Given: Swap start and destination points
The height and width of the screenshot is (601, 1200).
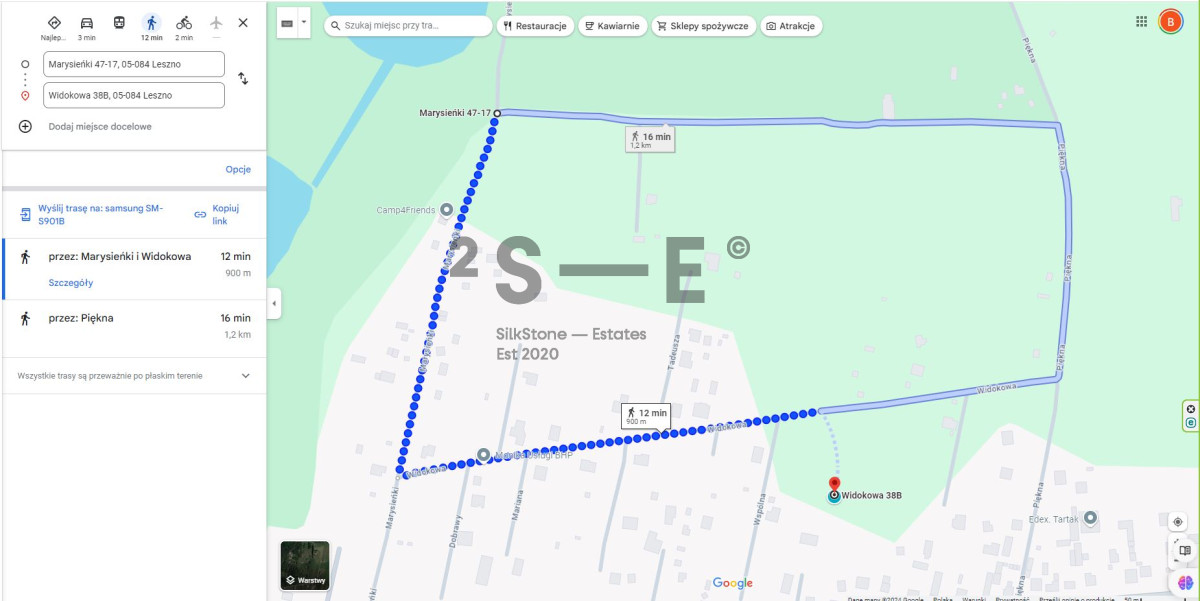Looking at the screenshot, I should point(243,79).
